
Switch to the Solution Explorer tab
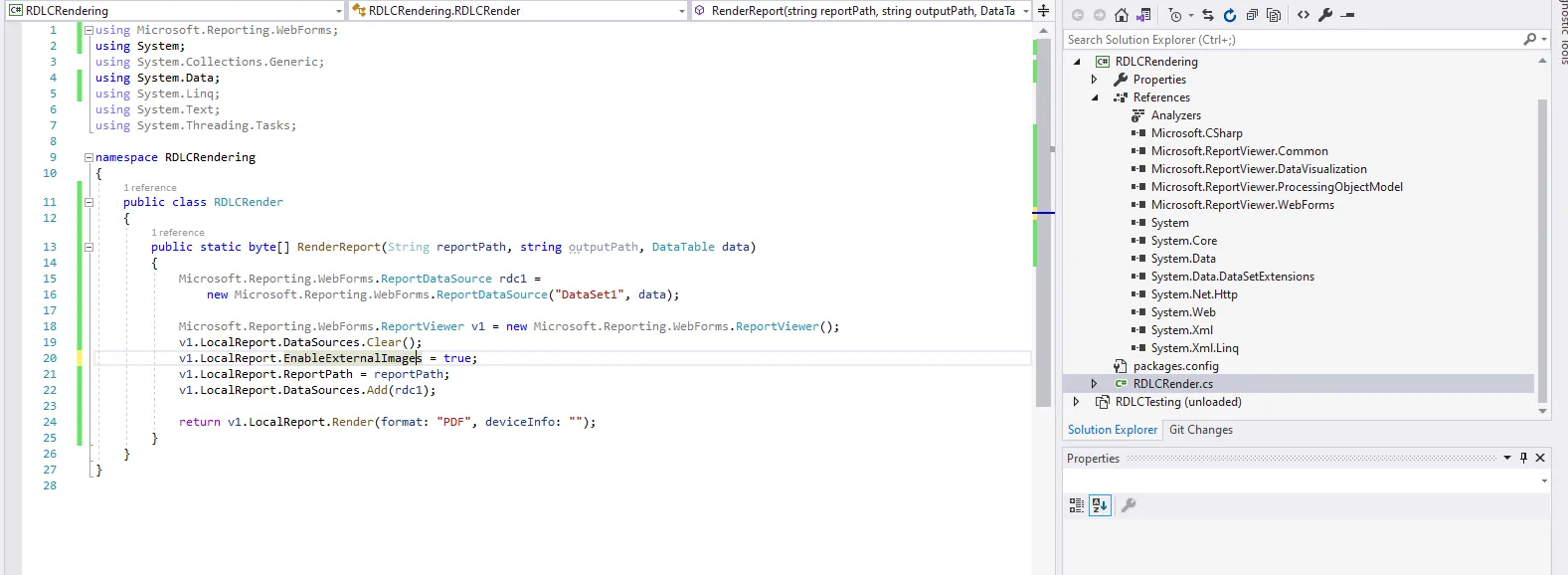click(1113, 430)
